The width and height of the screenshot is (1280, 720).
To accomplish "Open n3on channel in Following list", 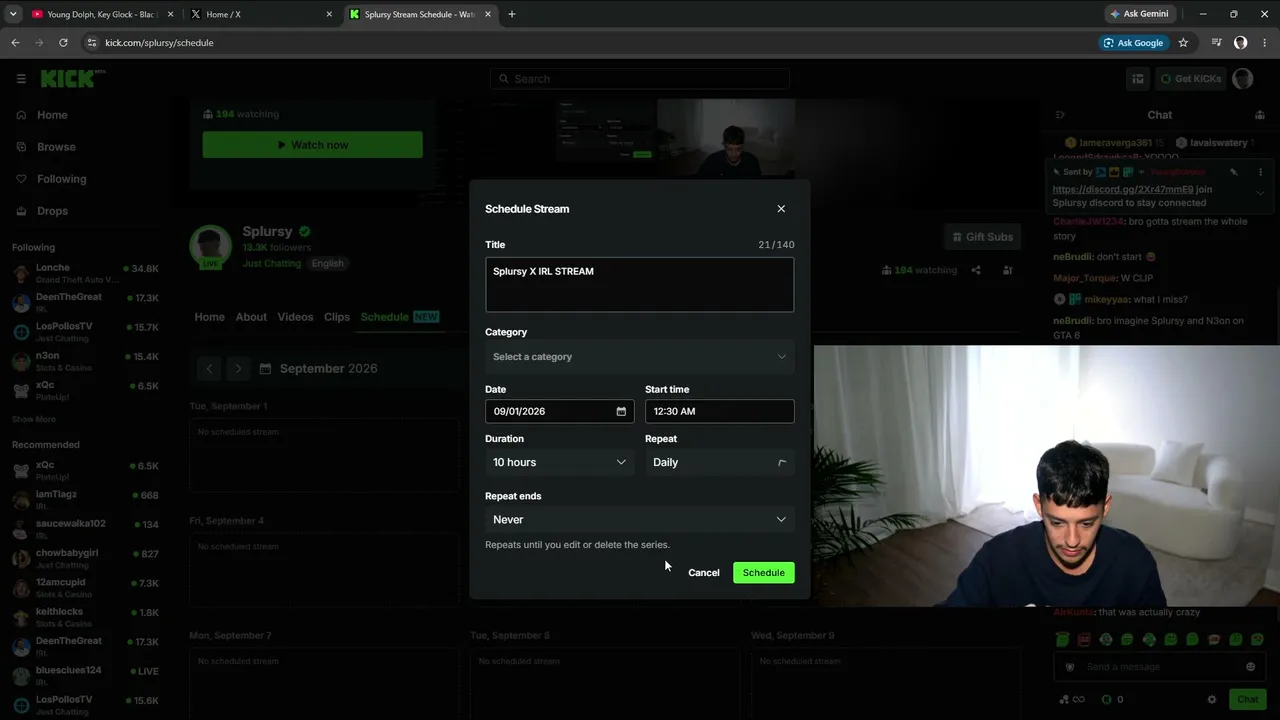I will pos(85,361).
